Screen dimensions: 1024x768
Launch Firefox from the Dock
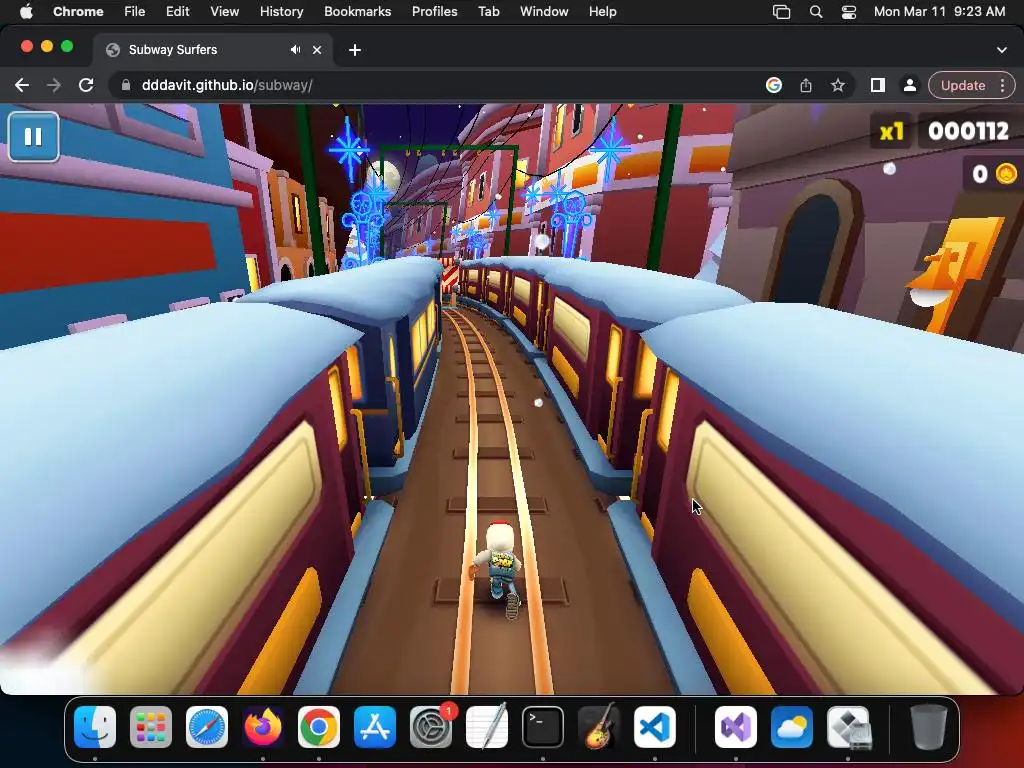pos(263,727)
